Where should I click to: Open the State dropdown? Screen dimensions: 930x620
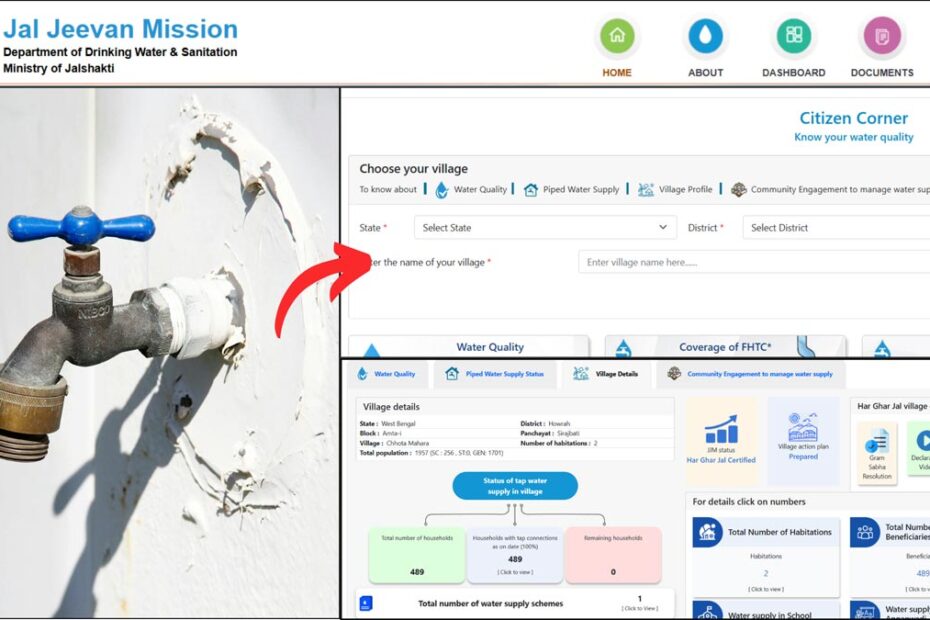coord(545,228)
